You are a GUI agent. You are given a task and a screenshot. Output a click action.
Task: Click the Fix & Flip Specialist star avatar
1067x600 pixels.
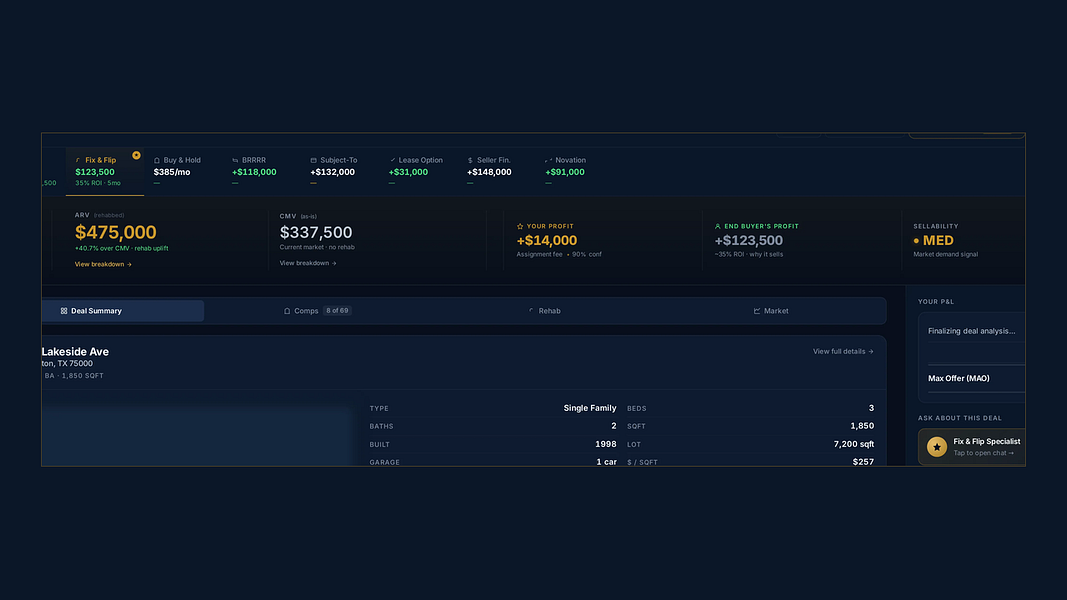click(937, 447)
